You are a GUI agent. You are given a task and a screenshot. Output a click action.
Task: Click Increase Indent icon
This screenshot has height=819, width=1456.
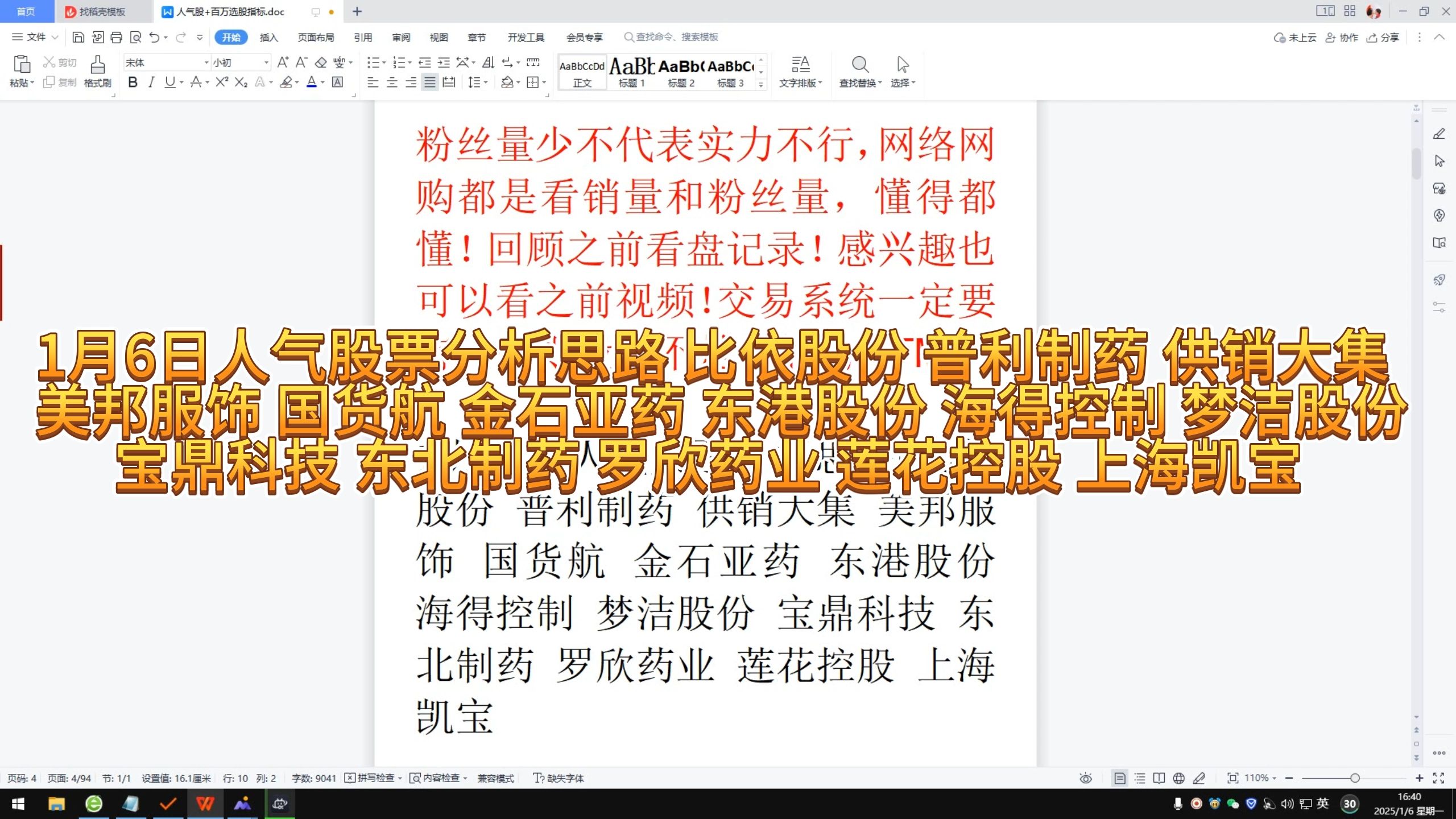pyautogui.click(x=444, y=62)
